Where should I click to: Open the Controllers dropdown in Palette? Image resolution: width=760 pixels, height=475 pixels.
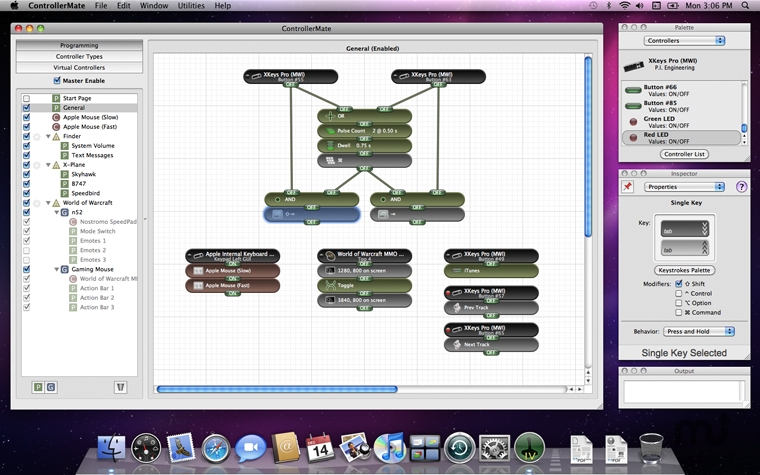coord(687,41)
